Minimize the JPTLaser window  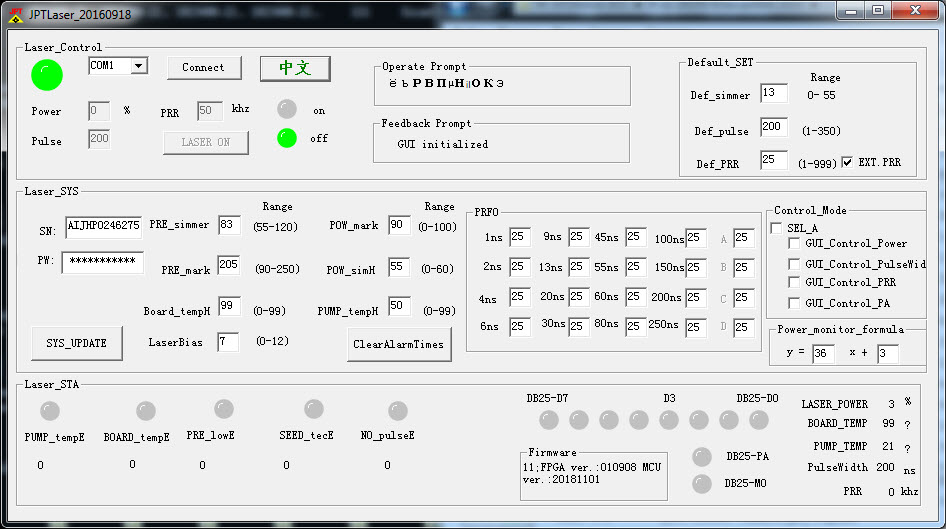[851, 10]
